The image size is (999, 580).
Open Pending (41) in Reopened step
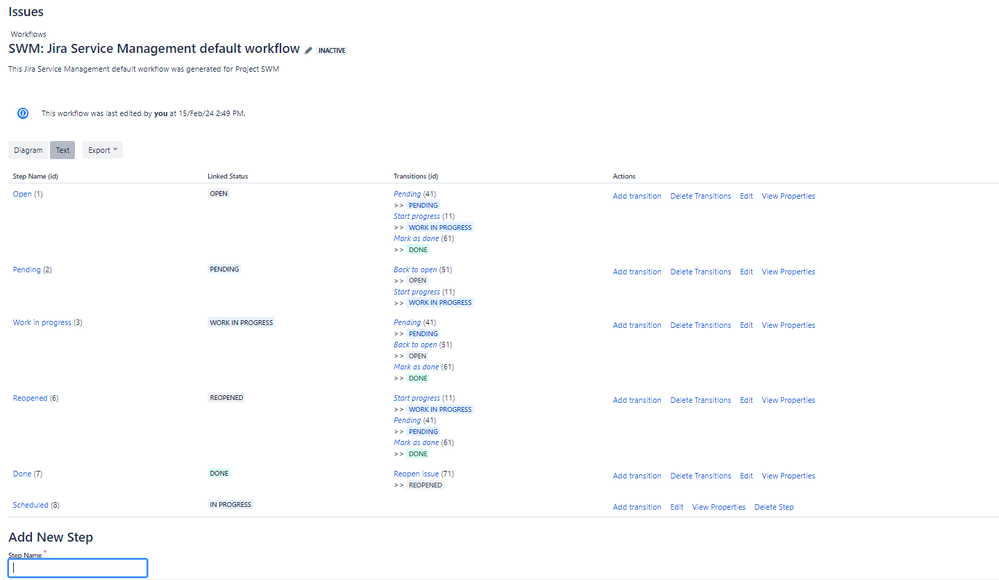pos(407,421)
